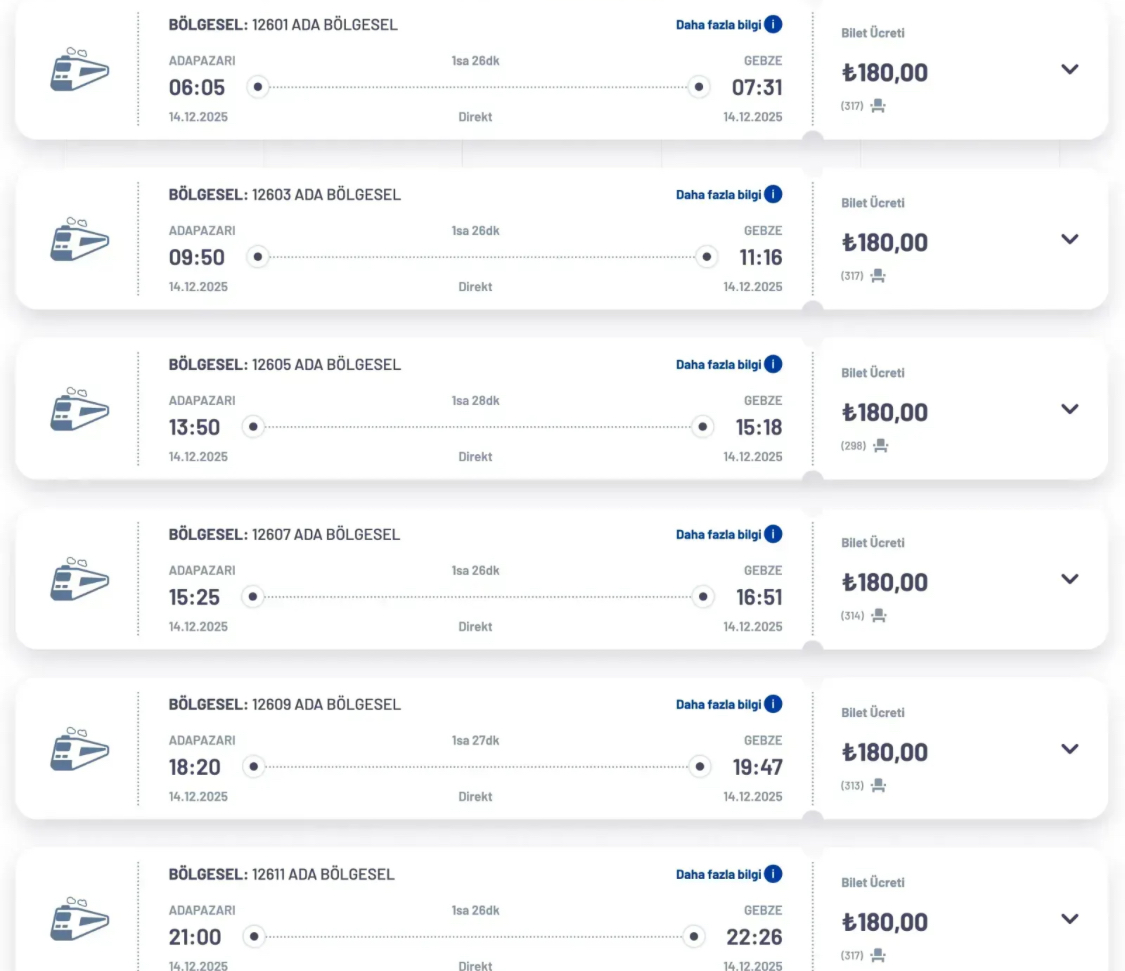
Task: Click the info icon for train 12611
Action: 773,875
